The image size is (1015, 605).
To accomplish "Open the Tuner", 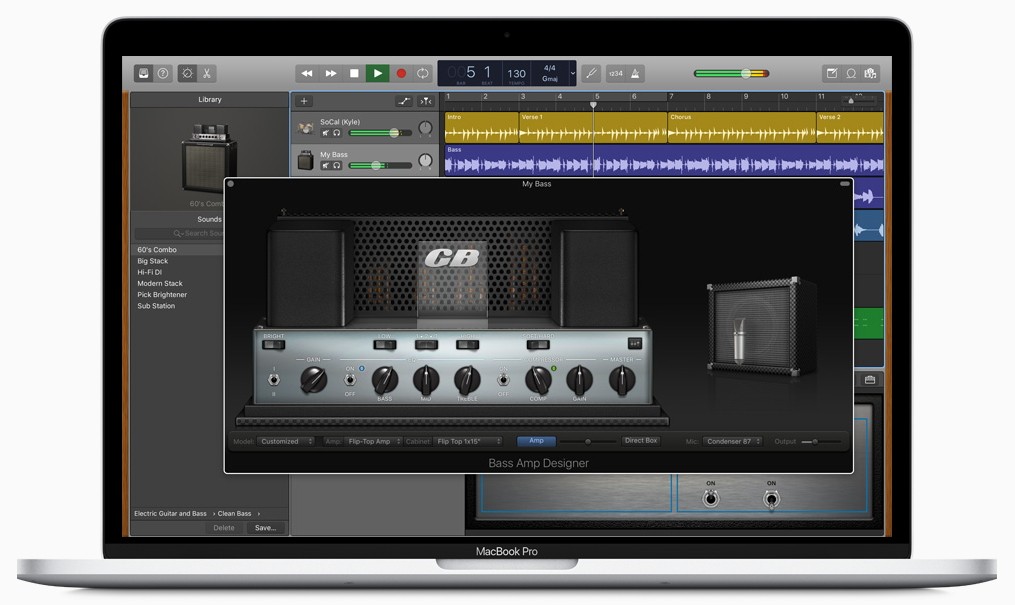I will point(591,73).
